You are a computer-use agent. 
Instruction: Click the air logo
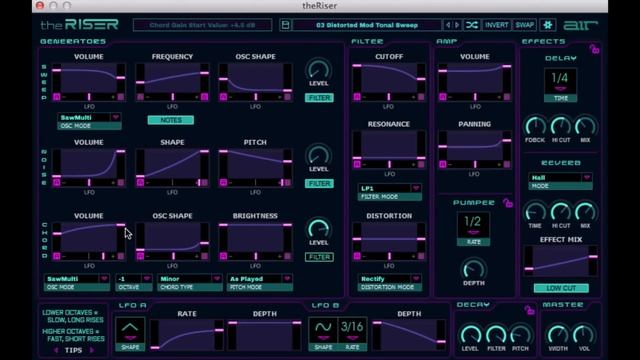(x=580, y=25)
